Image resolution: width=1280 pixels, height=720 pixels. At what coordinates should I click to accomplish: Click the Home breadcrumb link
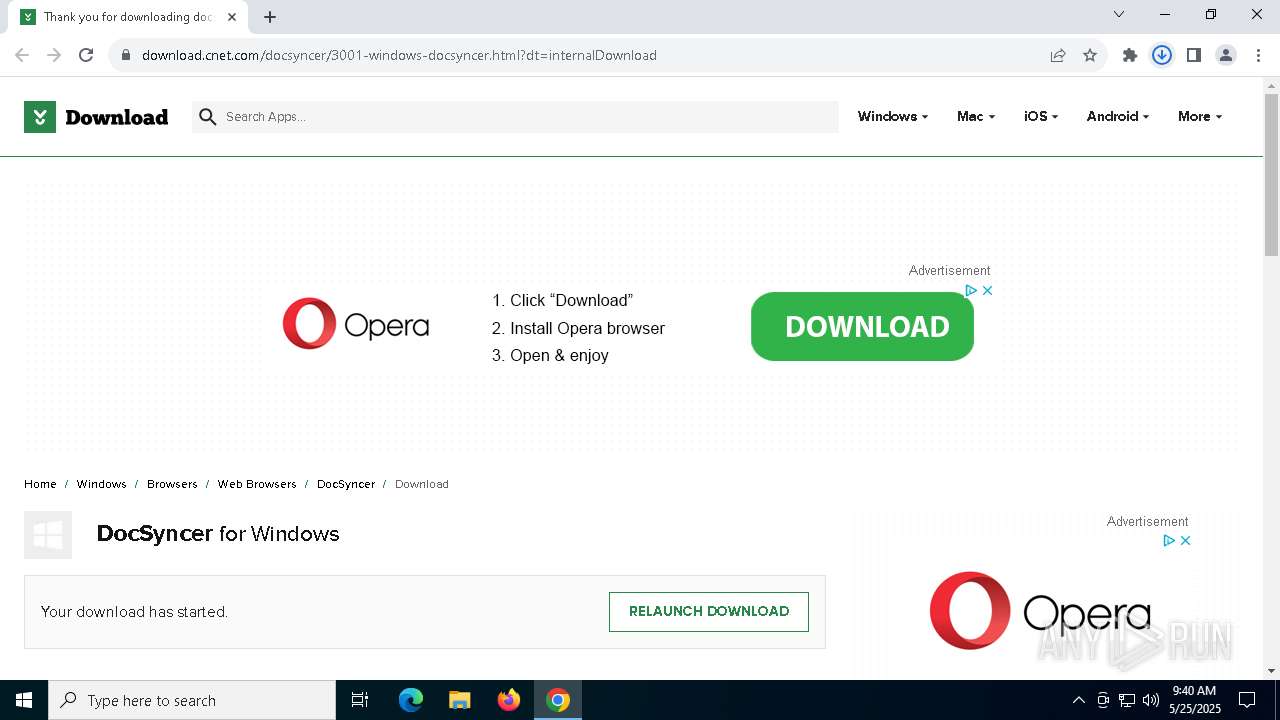click(40, 484)
